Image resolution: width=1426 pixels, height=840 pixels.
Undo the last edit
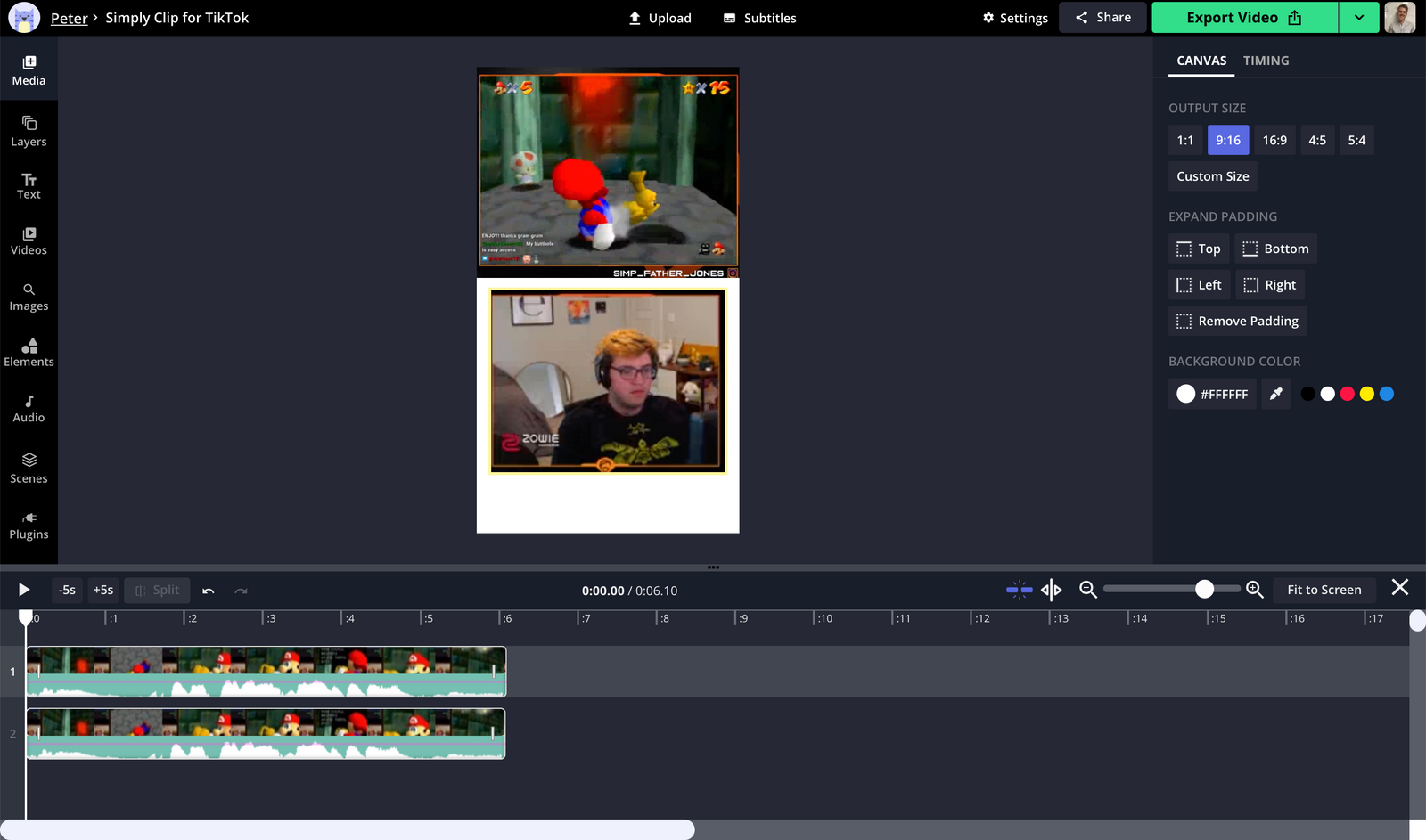click(209, 590)
